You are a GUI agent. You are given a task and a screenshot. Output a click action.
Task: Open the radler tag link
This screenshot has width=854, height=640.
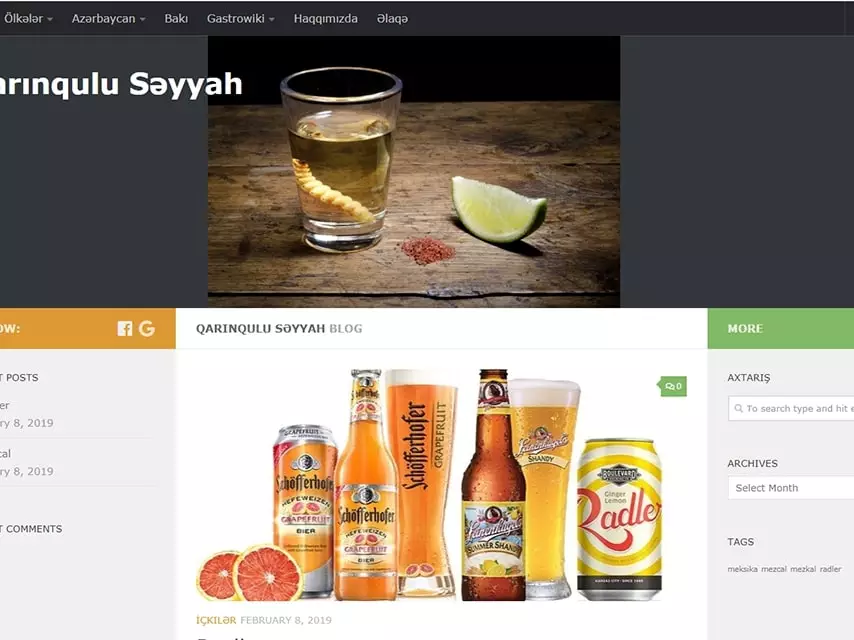pos(831,569)
